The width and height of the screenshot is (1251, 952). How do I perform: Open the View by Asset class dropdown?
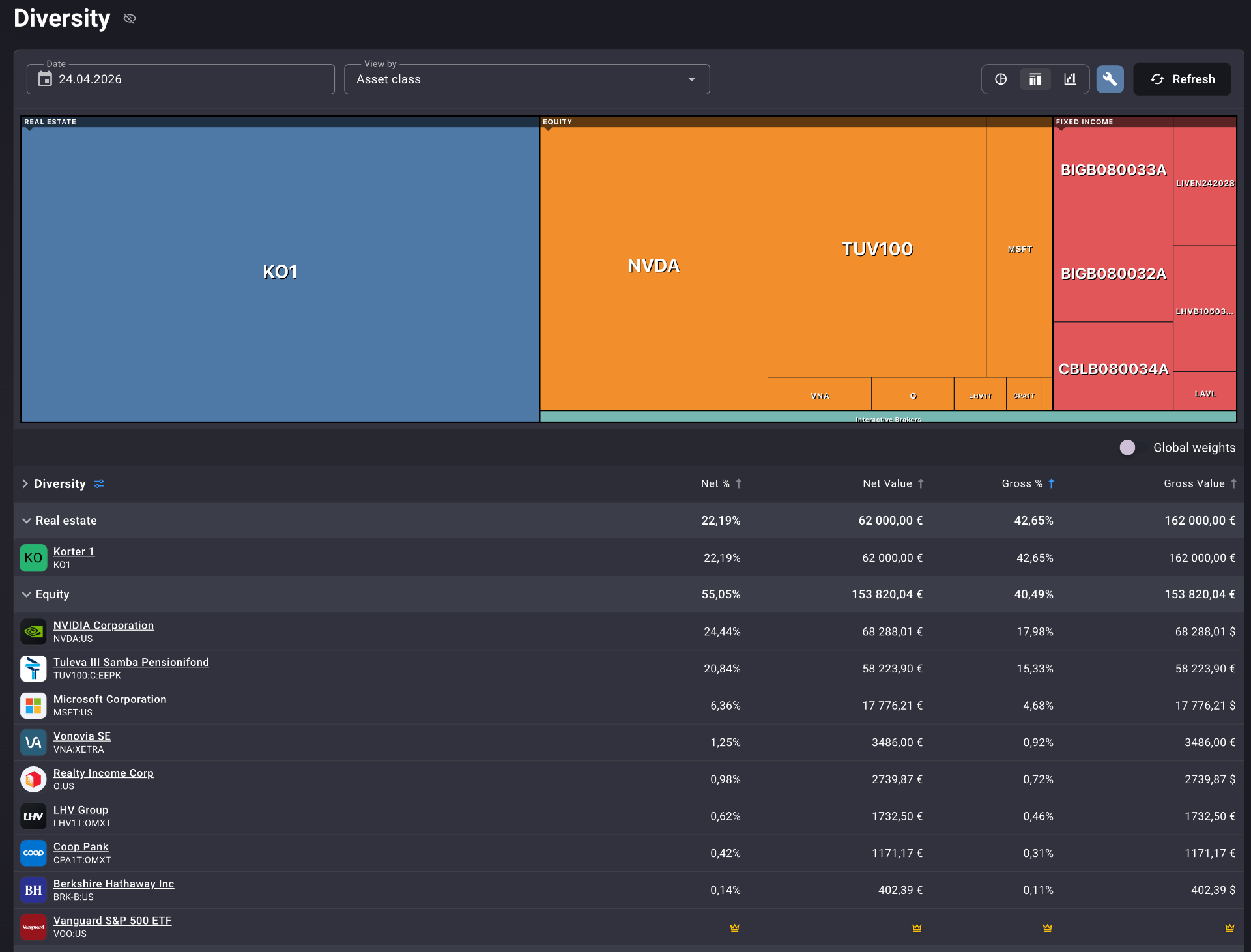[x=526, y=79]
